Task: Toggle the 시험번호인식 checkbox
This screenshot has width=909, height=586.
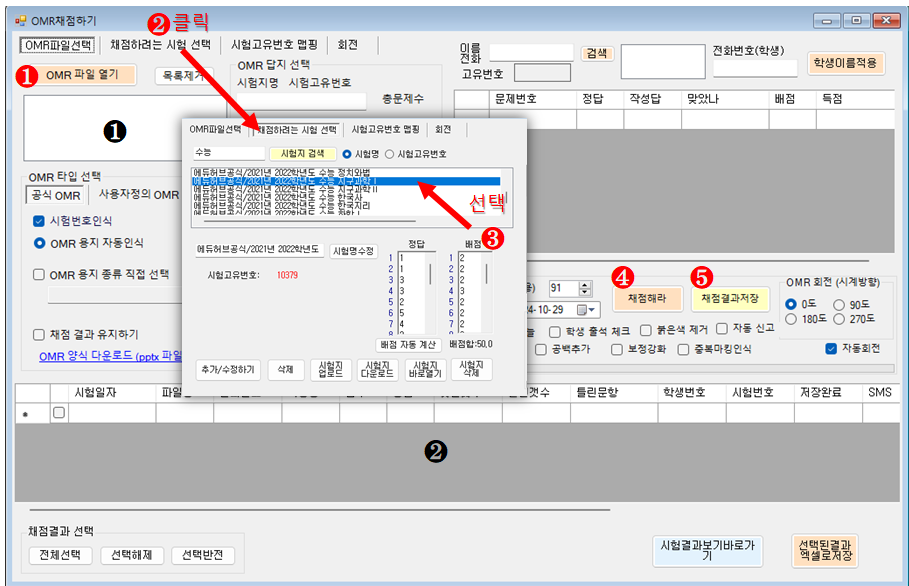Action: [x=39, y=221]
